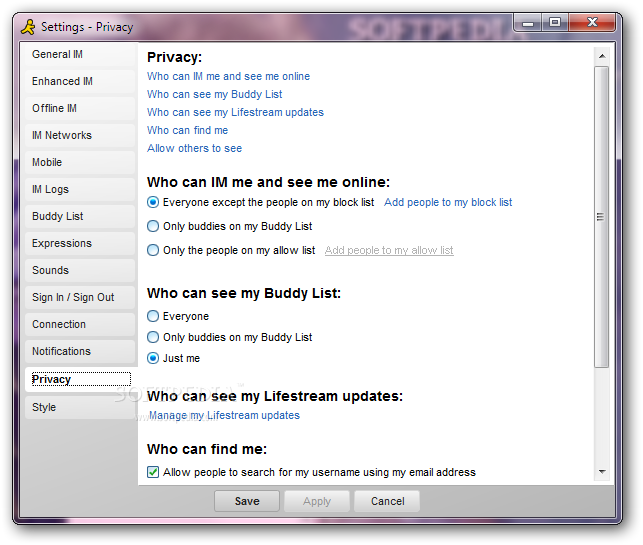
Task: Go to the Mobile settings tab
Action: [80, 162]
